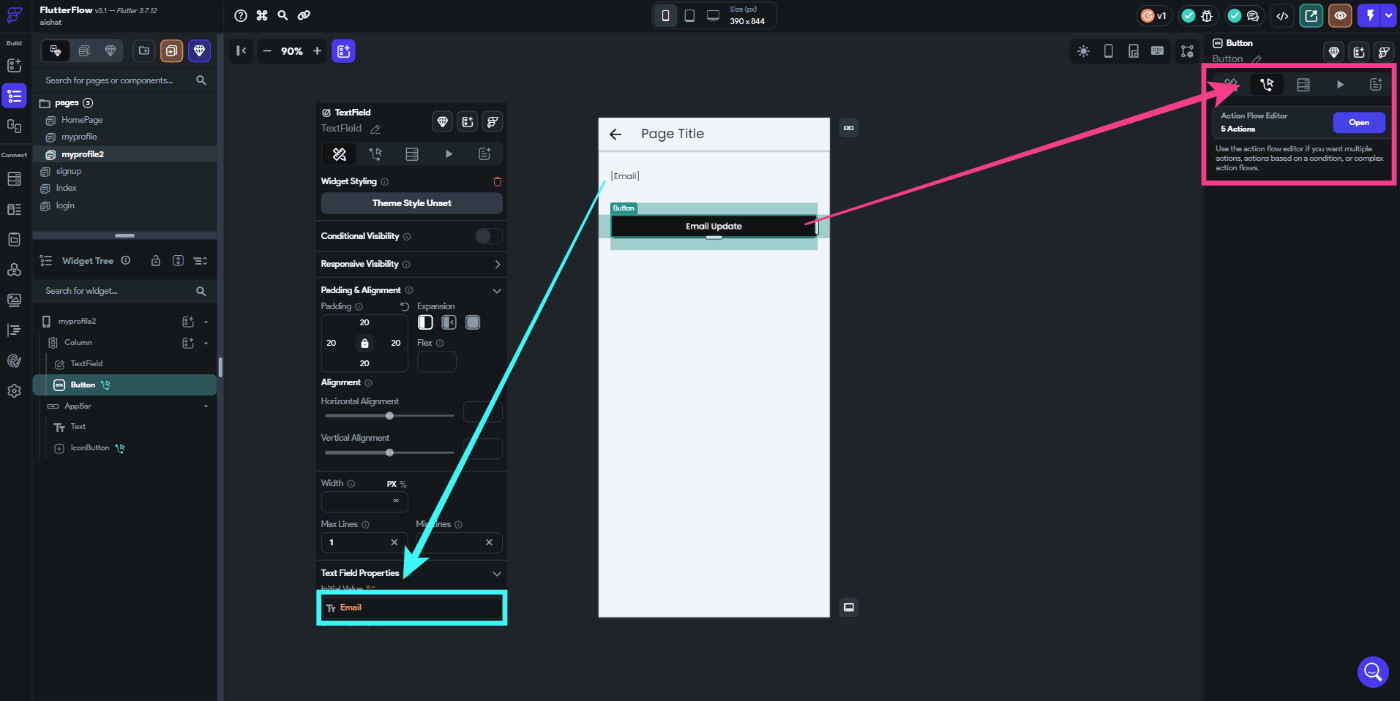
Task: Open the bug issues icon in top bar
Action: point(1207,15)
